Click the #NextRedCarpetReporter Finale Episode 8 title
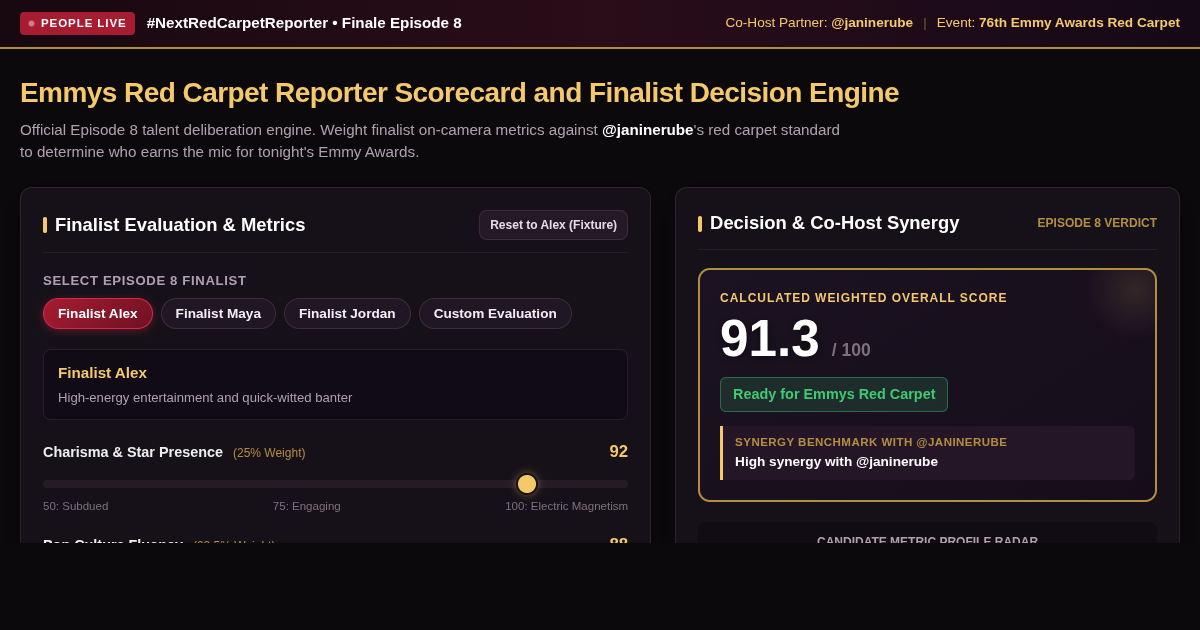Screen dimensions: 1200x630 point(304,22)
